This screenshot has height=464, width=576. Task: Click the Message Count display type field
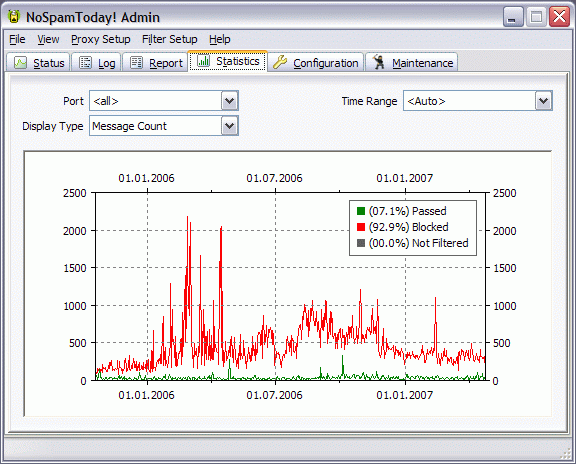pos(156,126)
